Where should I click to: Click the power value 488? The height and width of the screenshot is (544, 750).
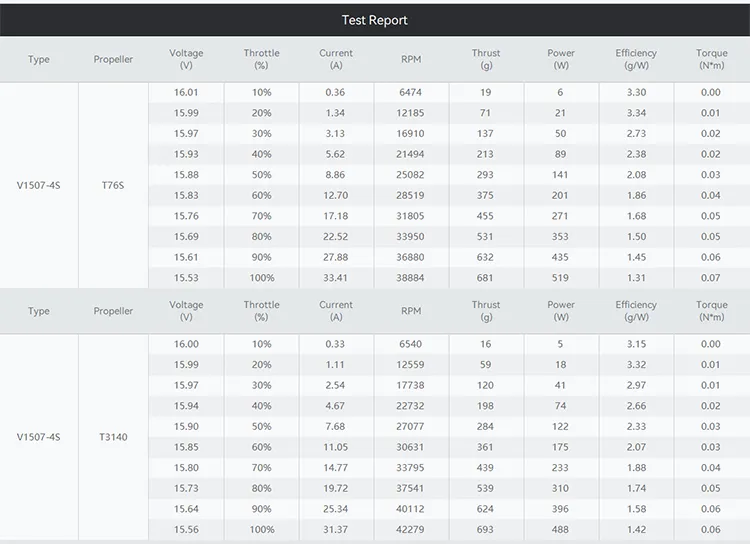[x=561, y=530]
